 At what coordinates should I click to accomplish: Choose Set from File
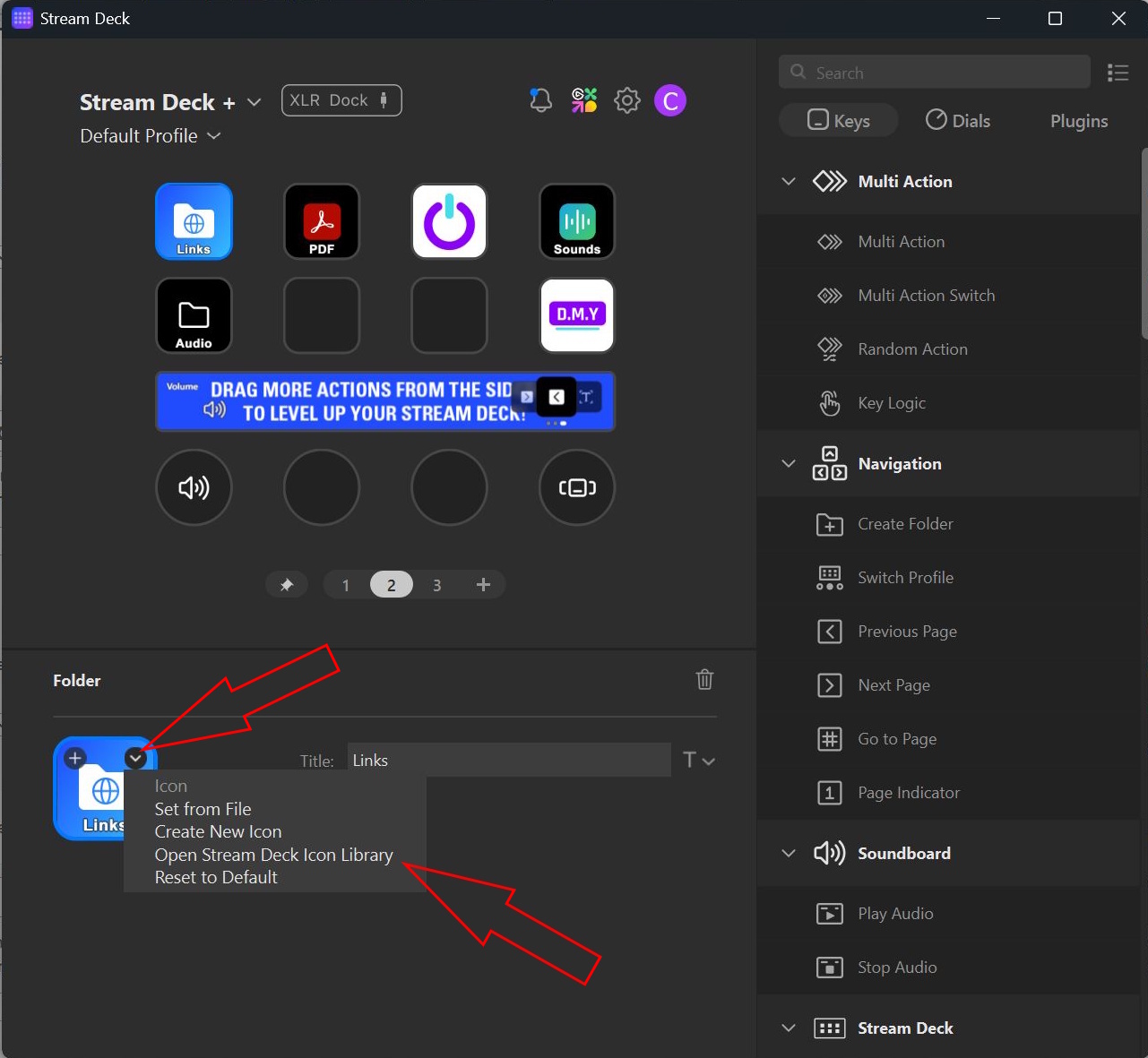203,809
